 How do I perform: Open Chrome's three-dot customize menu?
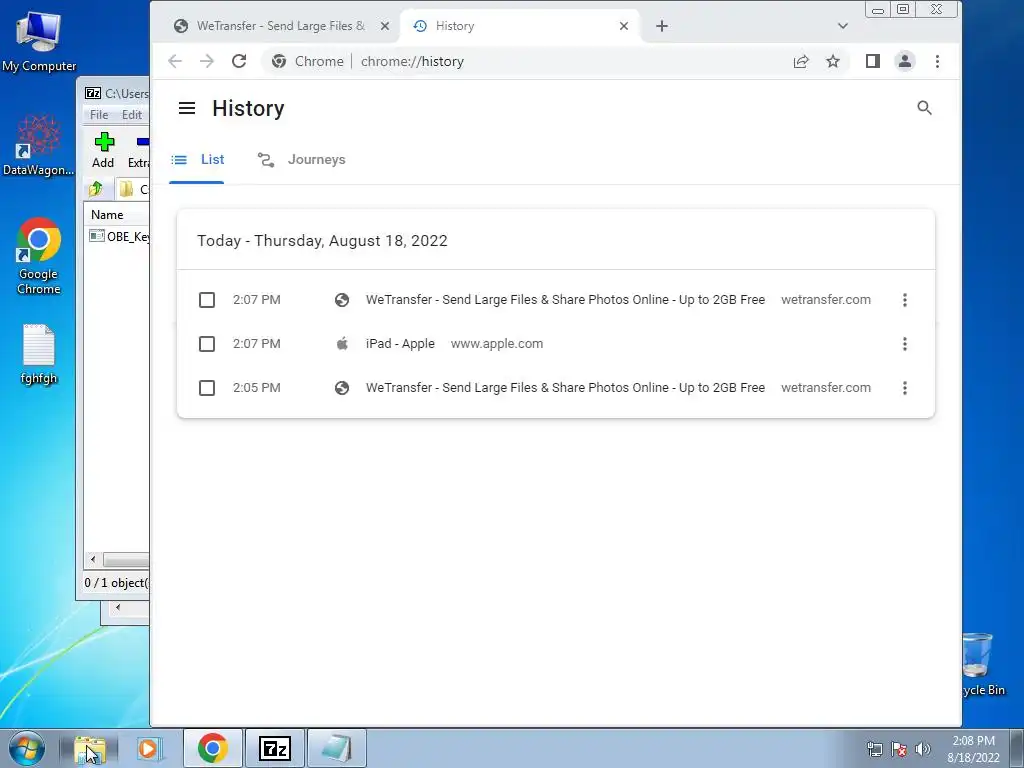coord(937,61)
